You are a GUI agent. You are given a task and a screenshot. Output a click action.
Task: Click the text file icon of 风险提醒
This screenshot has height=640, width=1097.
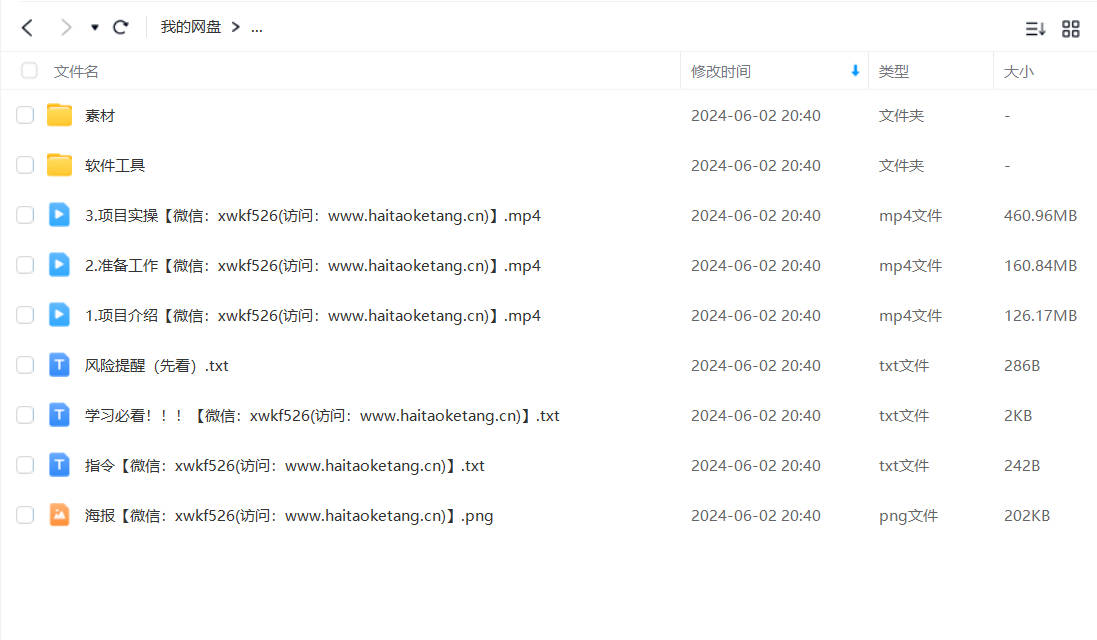tap(59, 365)
